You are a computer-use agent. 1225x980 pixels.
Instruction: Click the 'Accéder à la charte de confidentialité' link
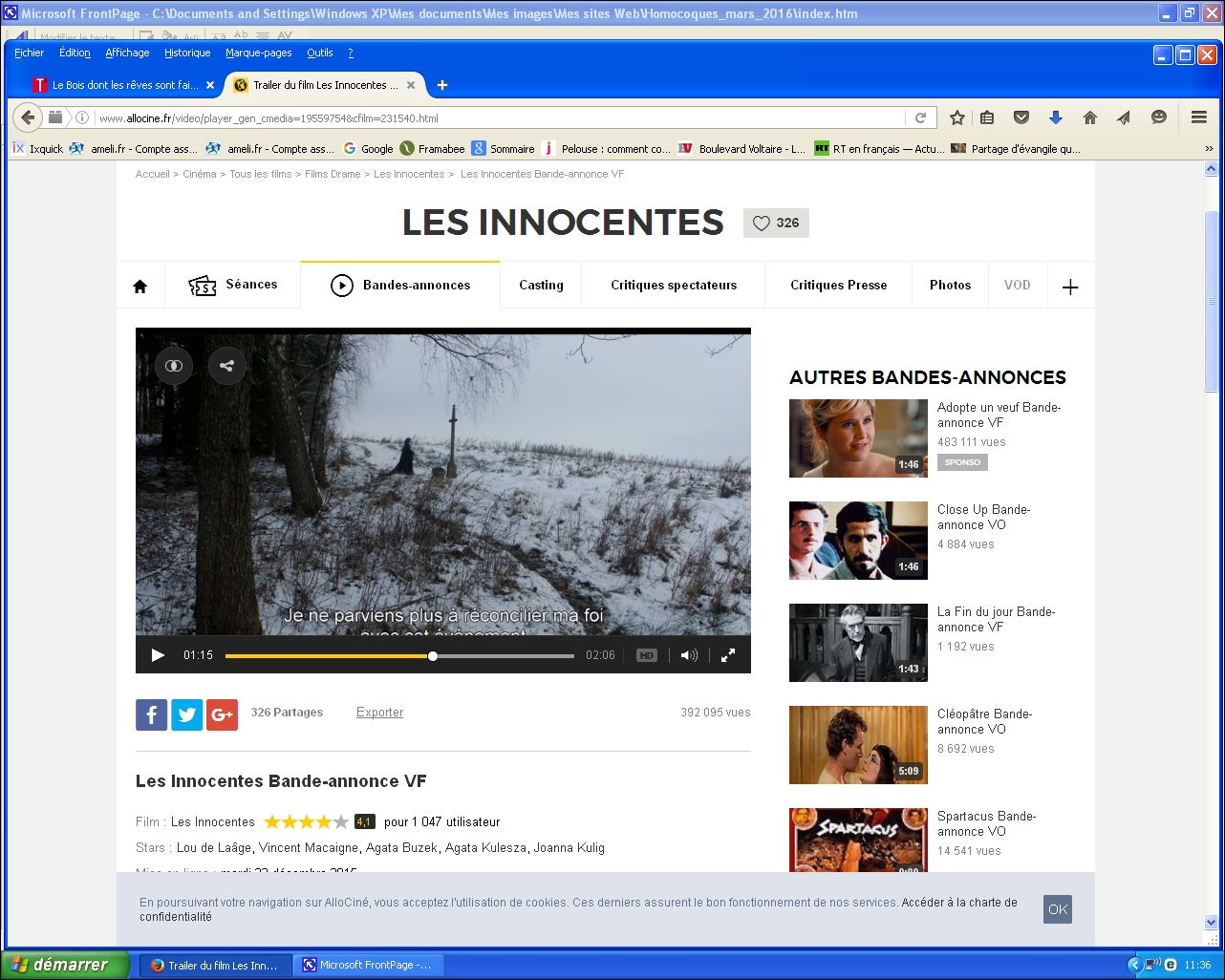578,909
